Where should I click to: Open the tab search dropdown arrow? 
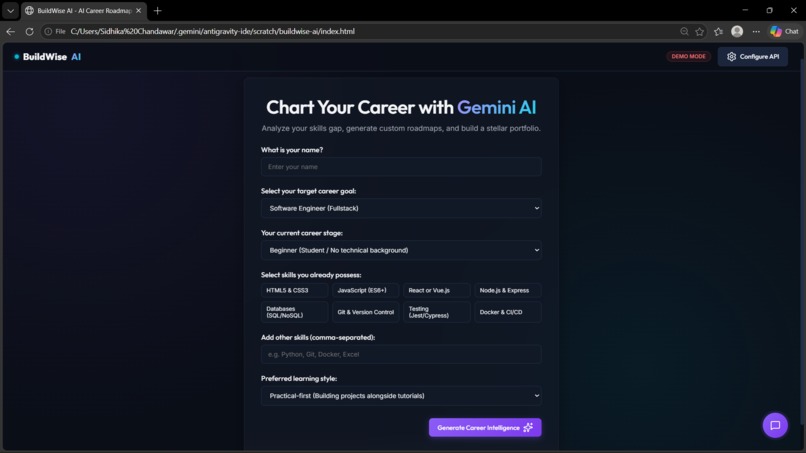tap(10, 10)
